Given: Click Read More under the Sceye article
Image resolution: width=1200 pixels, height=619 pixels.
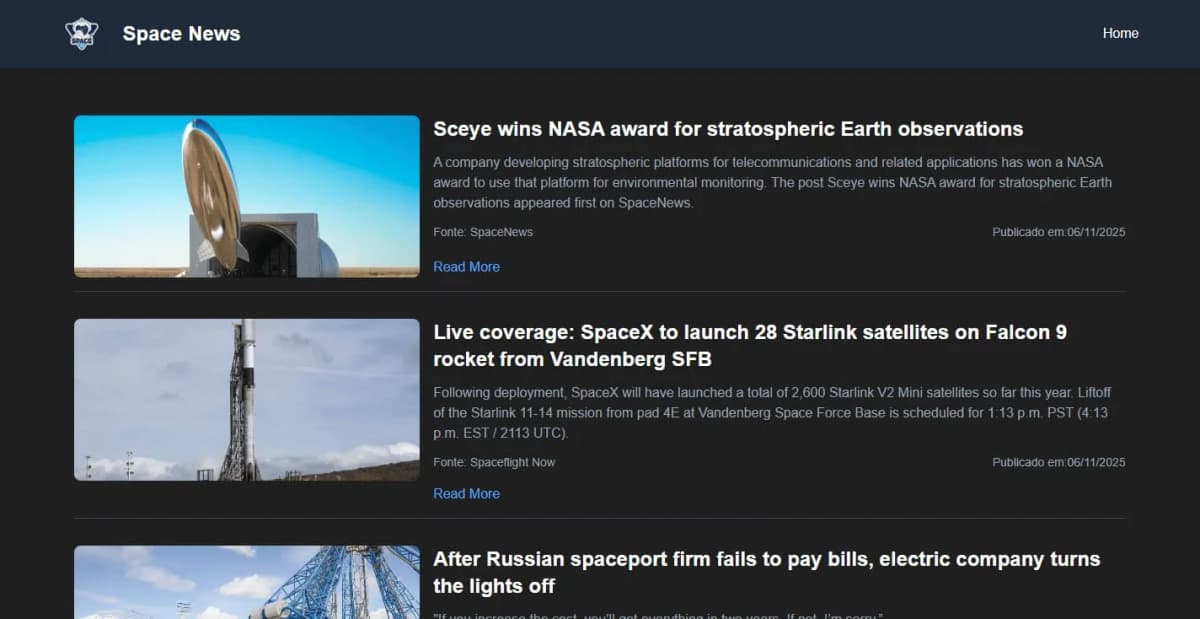Looking at the screenshot, I should pos(466,267).
